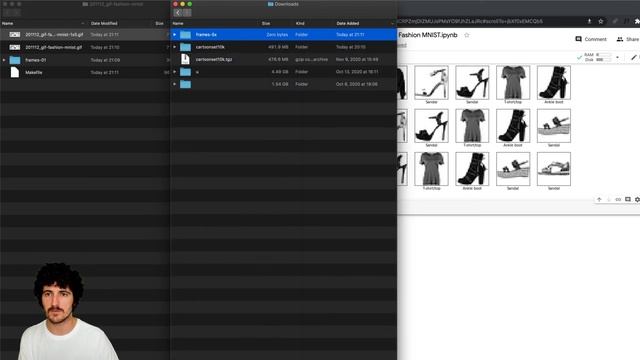Click the 1.54 GB folder icon
Image resolution: width=640 pixels, height=360 pixels.
[x=185, y=84]
